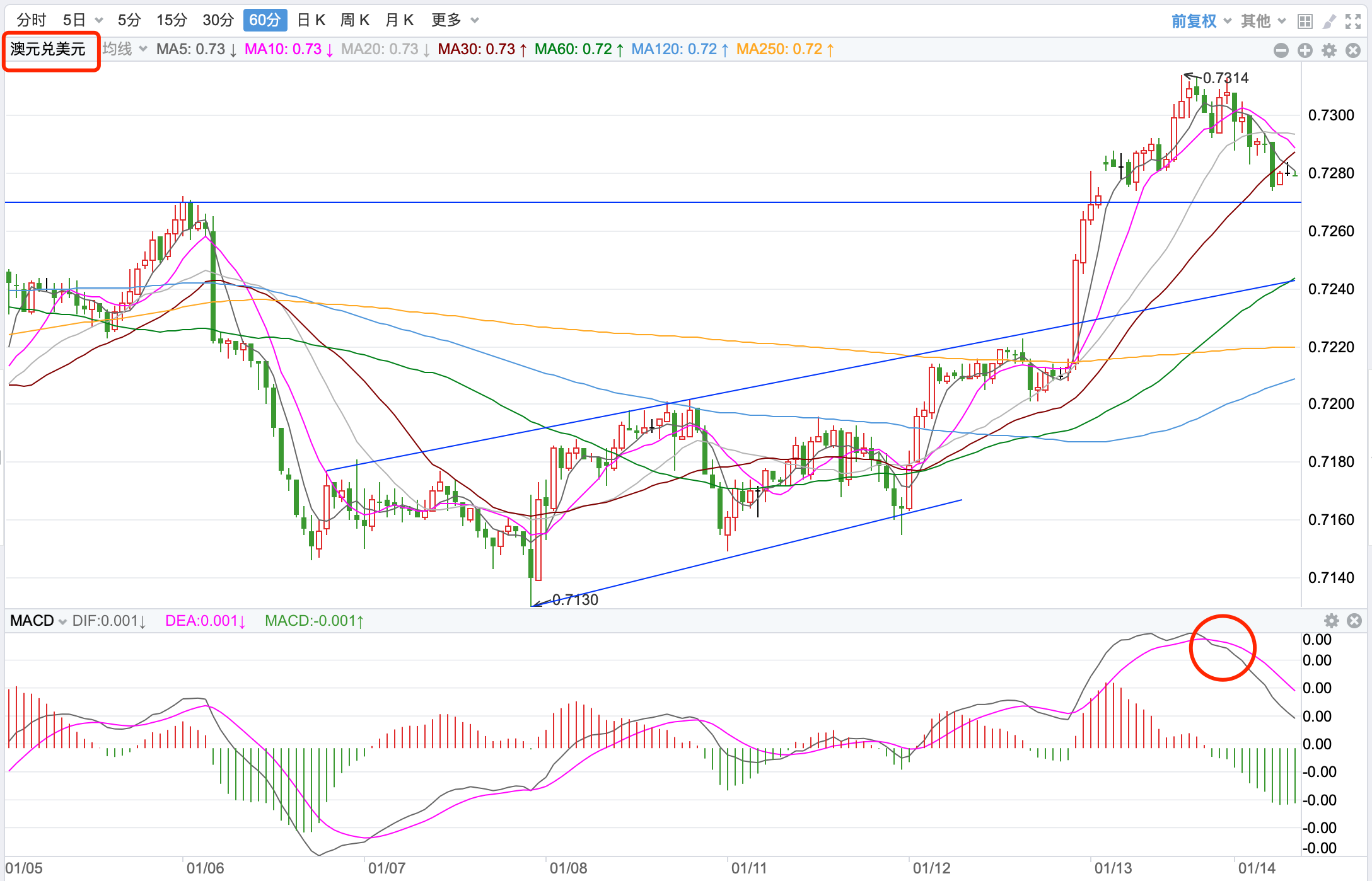This screenshot has width=1372, height=881.
Task: Switch to the 日K daily chart
Action: (x=311, y=20)
